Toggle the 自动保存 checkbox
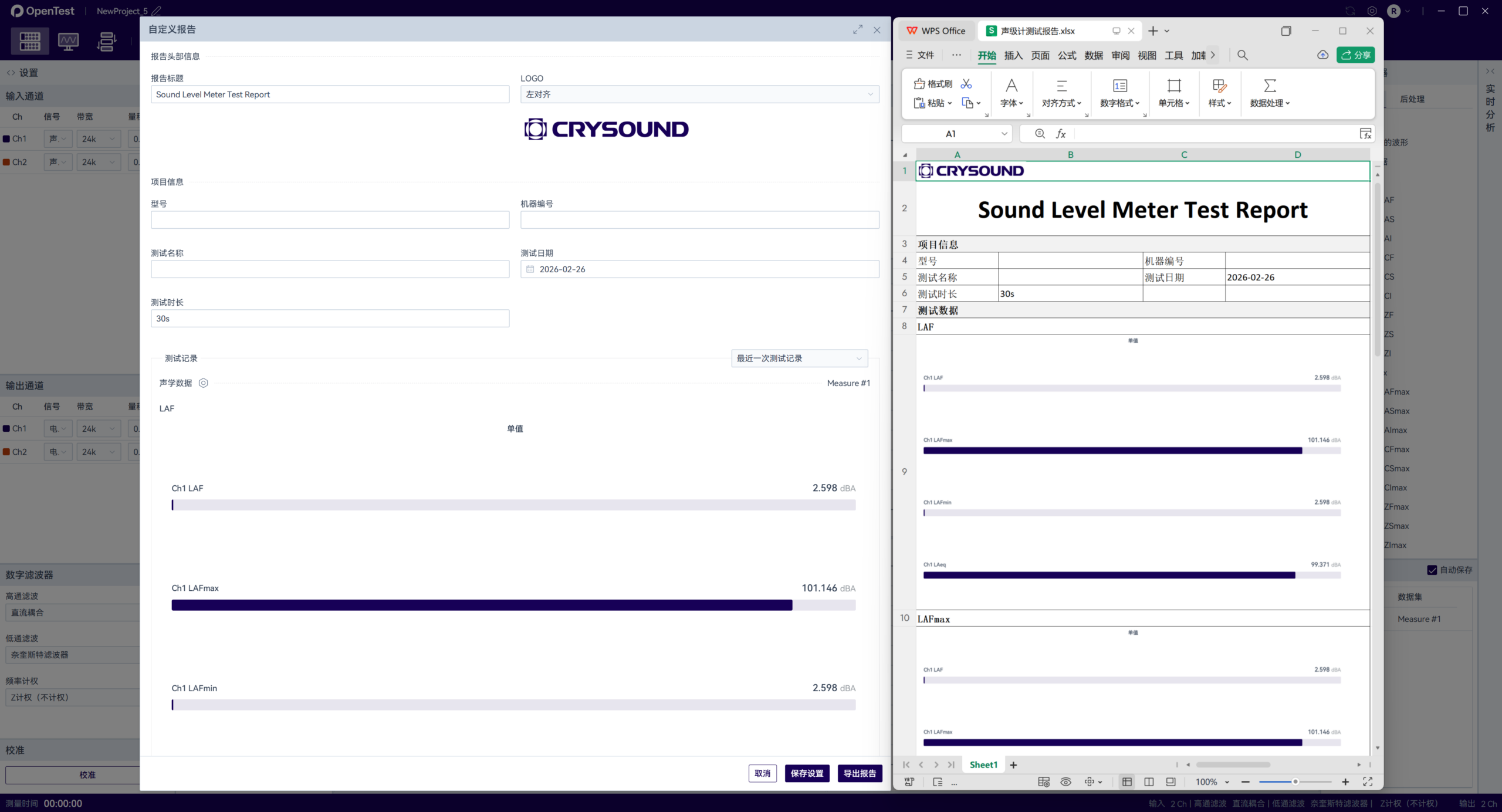This screenshot has width=1502, height=812. pyautogui.click(x=1432, y=570)
